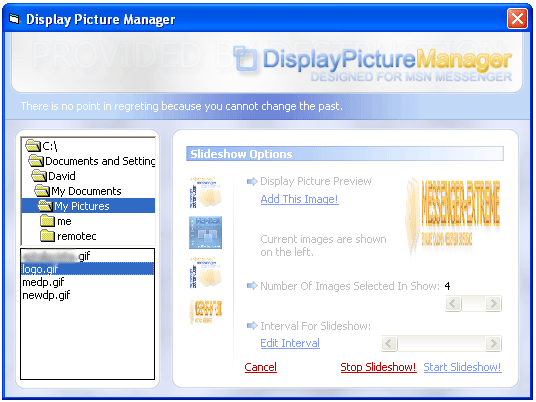Click the David folder icon
This screenshot has height=402, width=536.
(x=39, y=176)
